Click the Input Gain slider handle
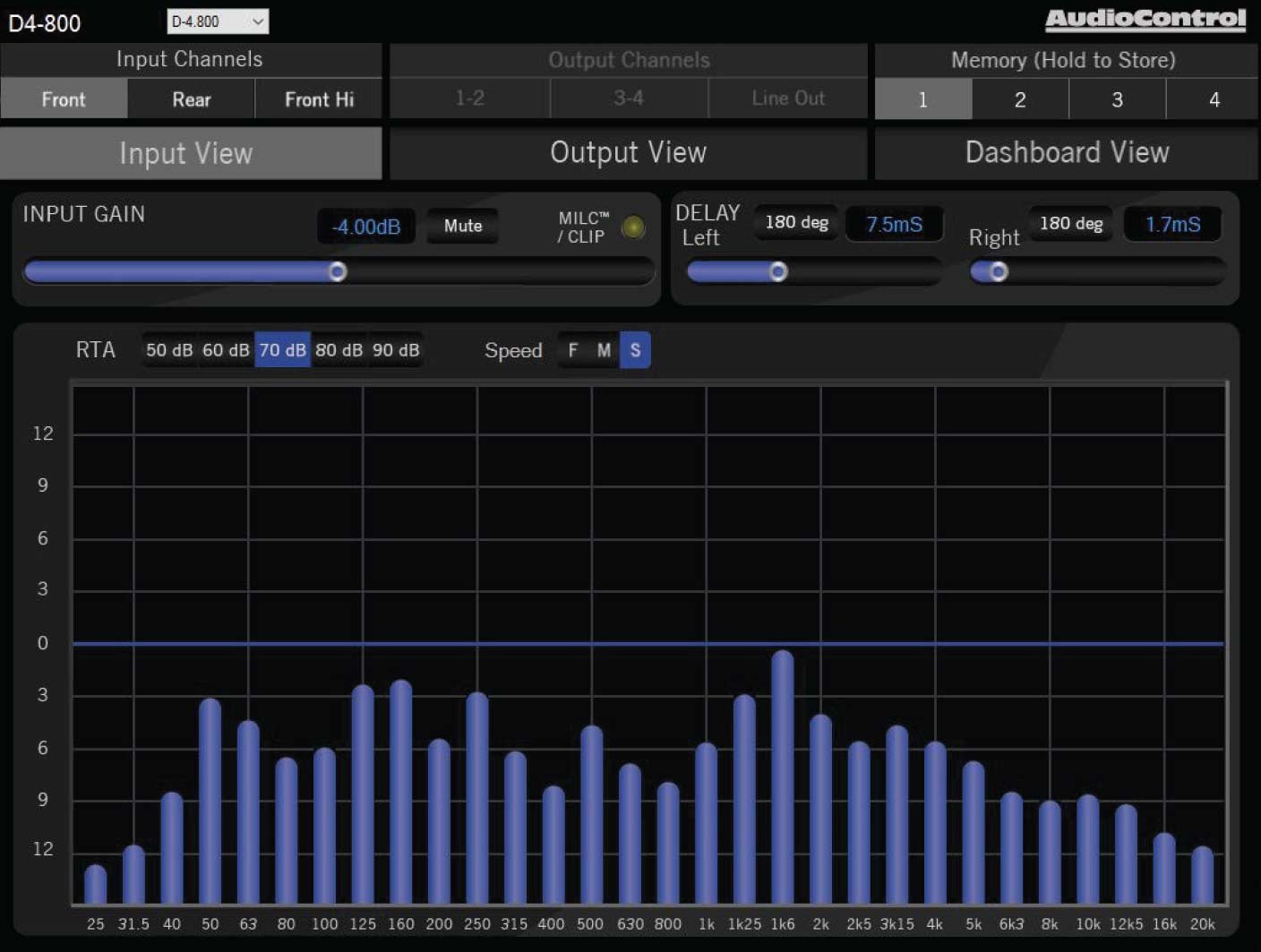Image resolution: width=1261 pixels, height=952 pixels. [x=338, y=271]
